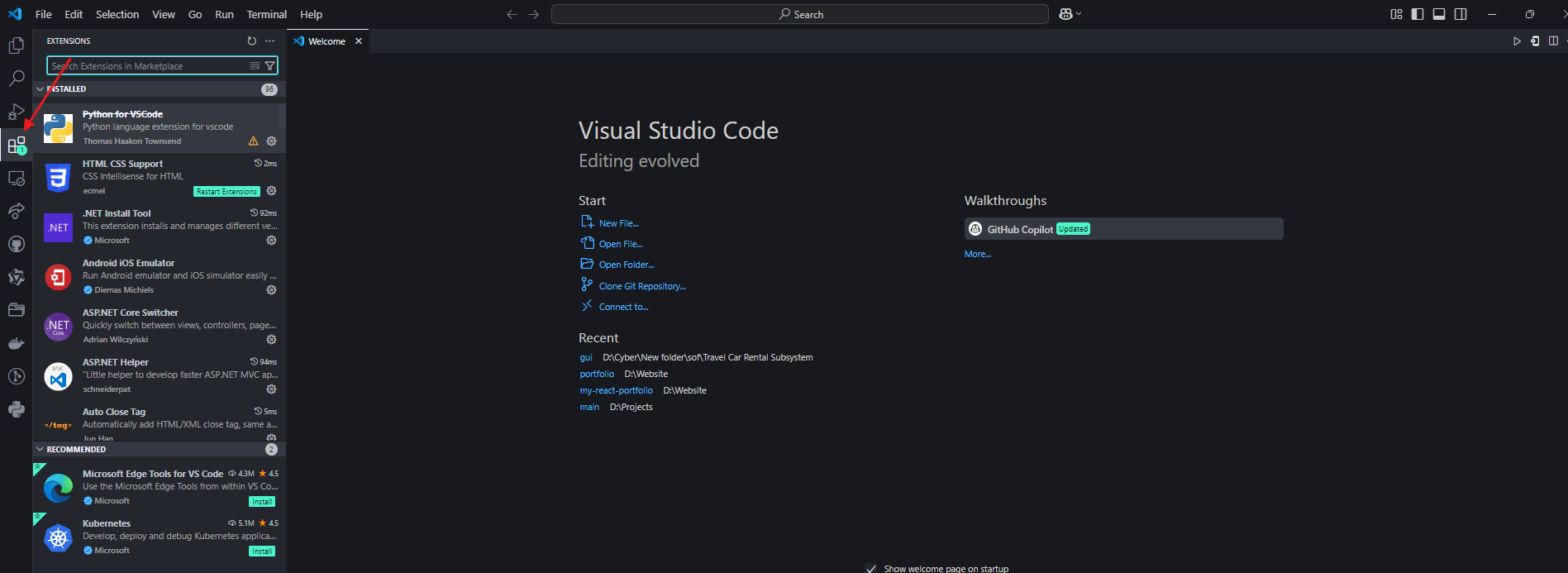Install the Kubernetes extension
The height and width of the screenshot is (573, 1568).
click(262, 552)
